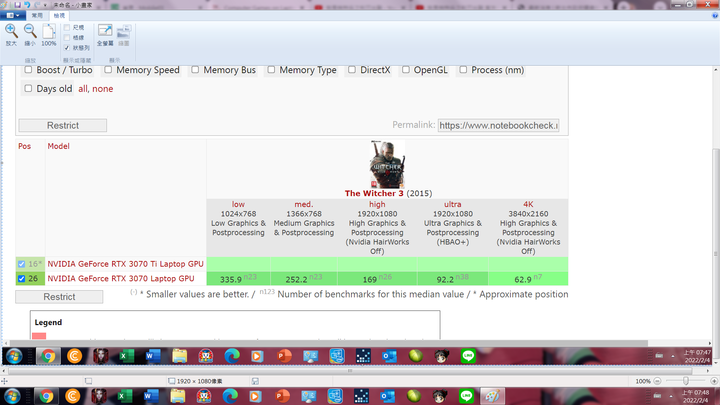This screenshot has height=405, width=720.
Task: Click the Pos column header
Action: coord(24,146)
